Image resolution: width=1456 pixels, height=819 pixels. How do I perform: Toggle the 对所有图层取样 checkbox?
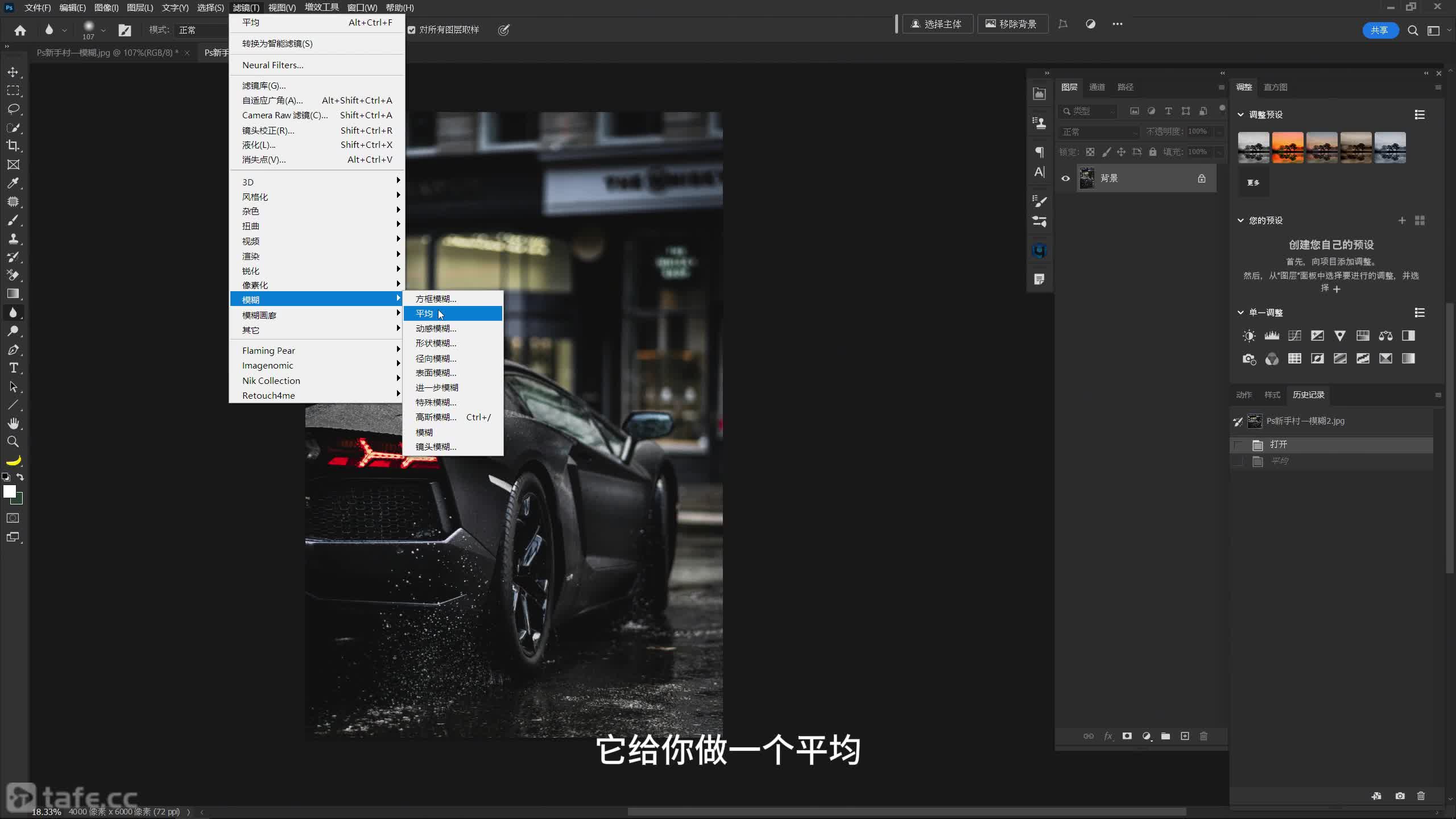pos(412,30)
